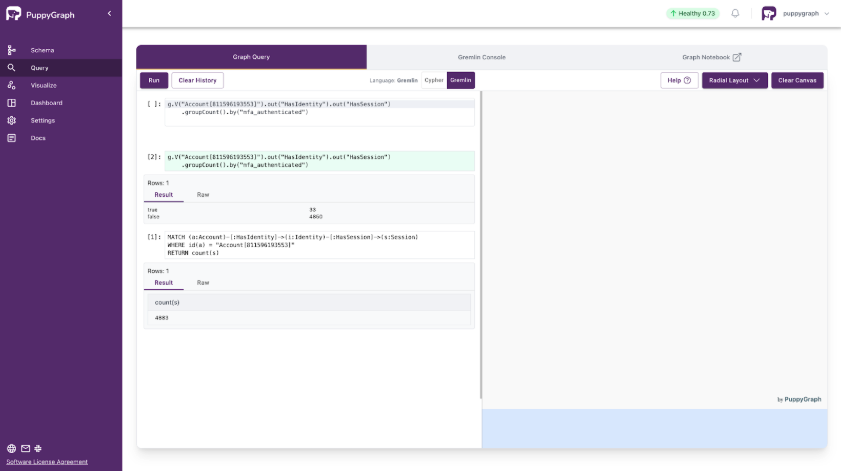841x471 pixels.
Task: Open the Software License Agreement link
Action: pos(47,462)
